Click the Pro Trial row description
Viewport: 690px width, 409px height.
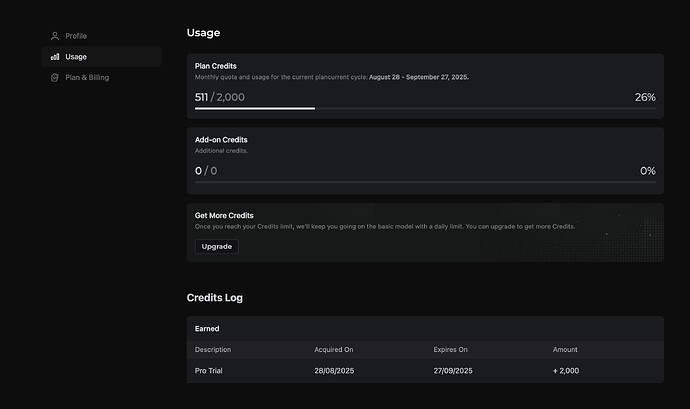(x=209, y=371)
